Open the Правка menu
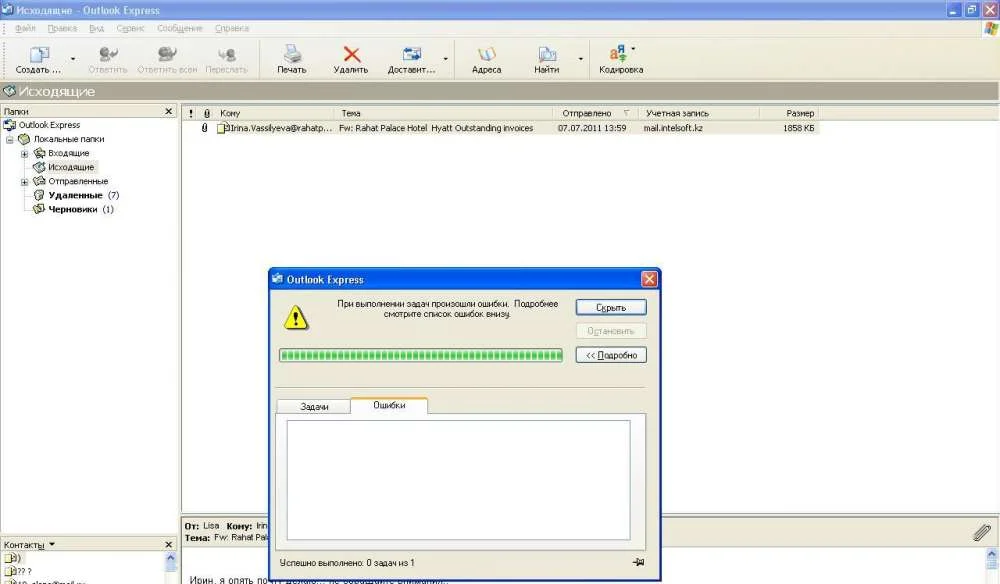The width and height of the screenshot is (1000, 584). coord(62,29)
